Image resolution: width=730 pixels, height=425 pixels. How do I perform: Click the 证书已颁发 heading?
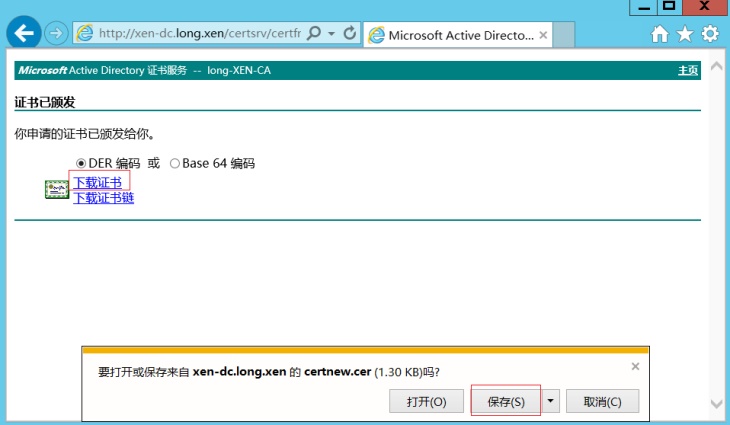45,102
